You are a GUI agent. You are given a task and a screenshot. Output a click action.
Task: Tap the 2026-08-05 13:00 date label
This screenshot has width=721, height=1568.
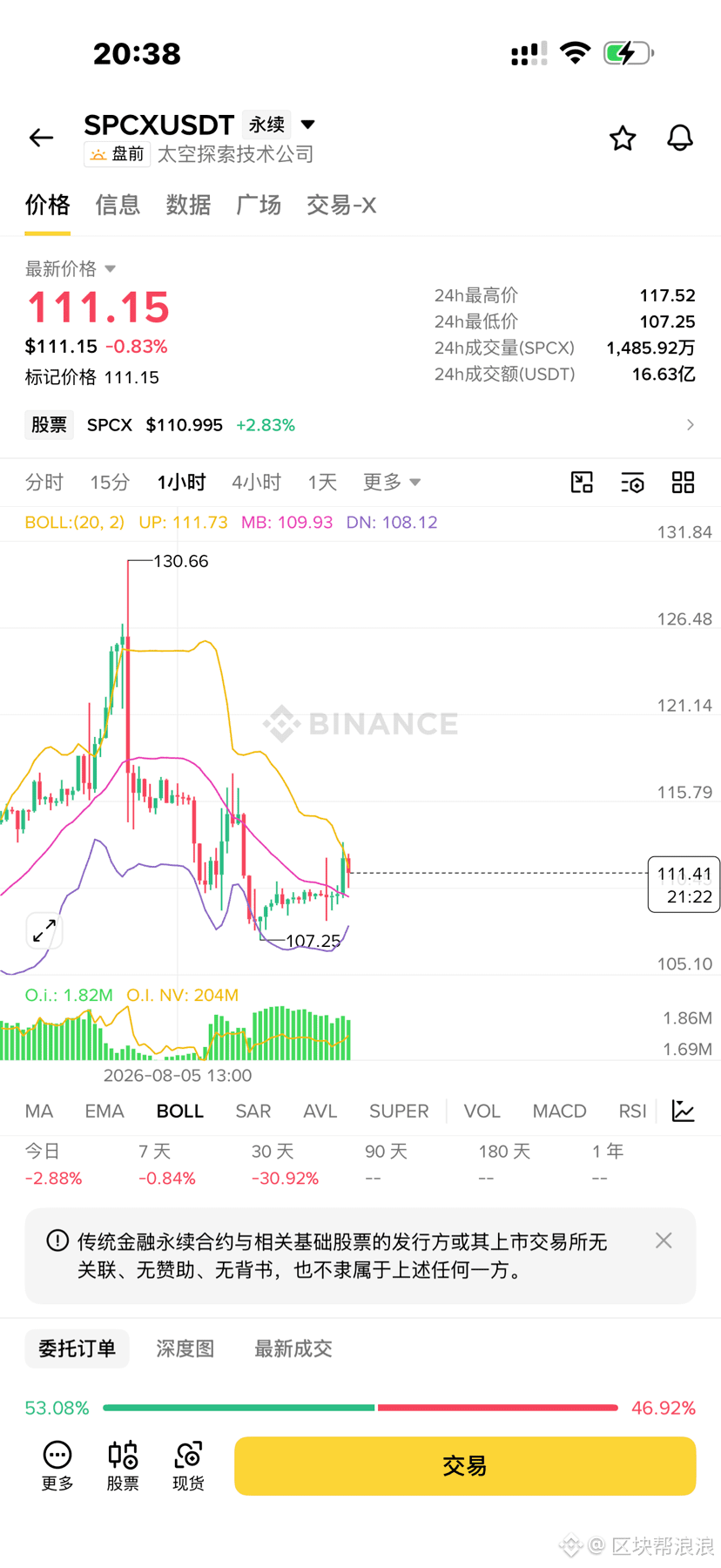178,1076
